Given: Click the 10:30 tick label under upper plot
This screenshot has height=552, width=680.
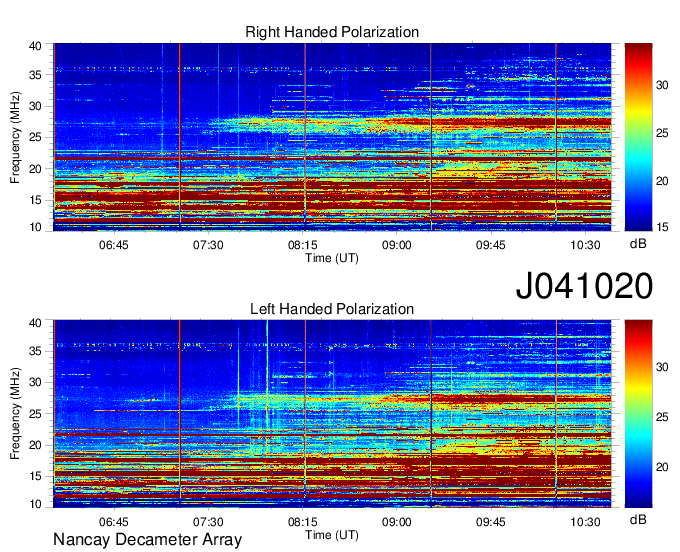Looking at the screenshot, I should [x=585, y=245].
